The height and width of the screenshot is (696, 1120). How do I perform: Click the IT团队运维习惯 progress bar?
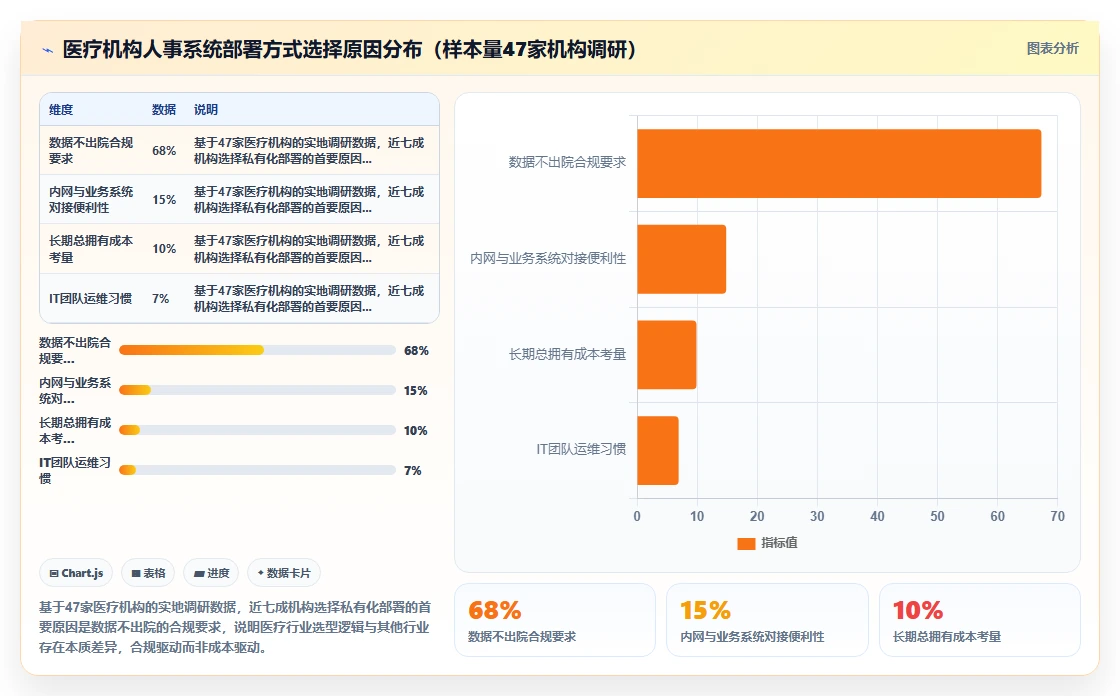click(257, 470)
